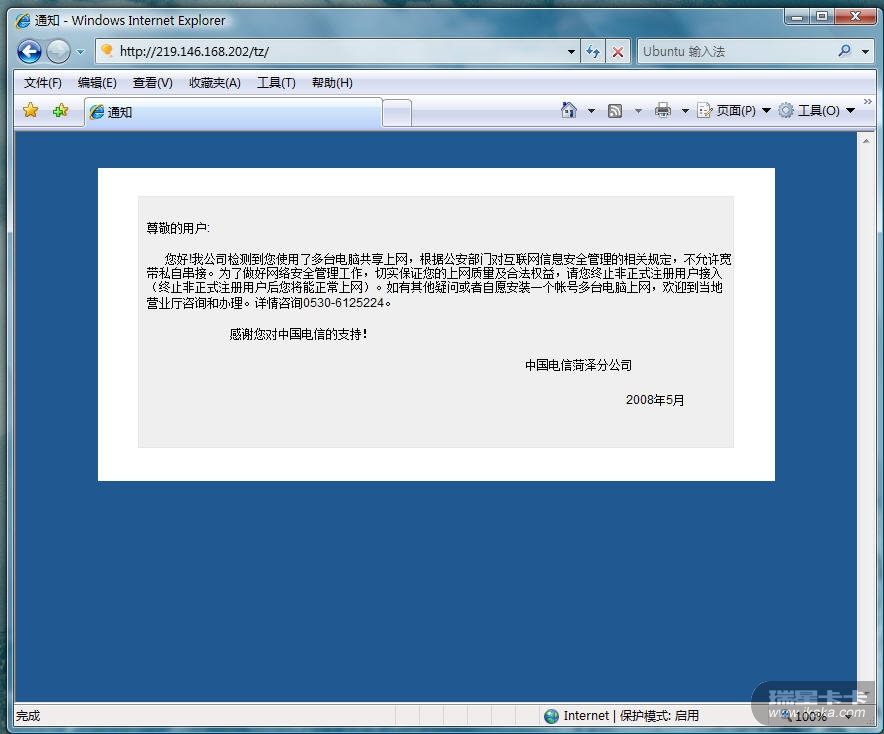This screenshot has width=884, height=734.
Task: Click the Print icon
Action: tap(663, 110)
